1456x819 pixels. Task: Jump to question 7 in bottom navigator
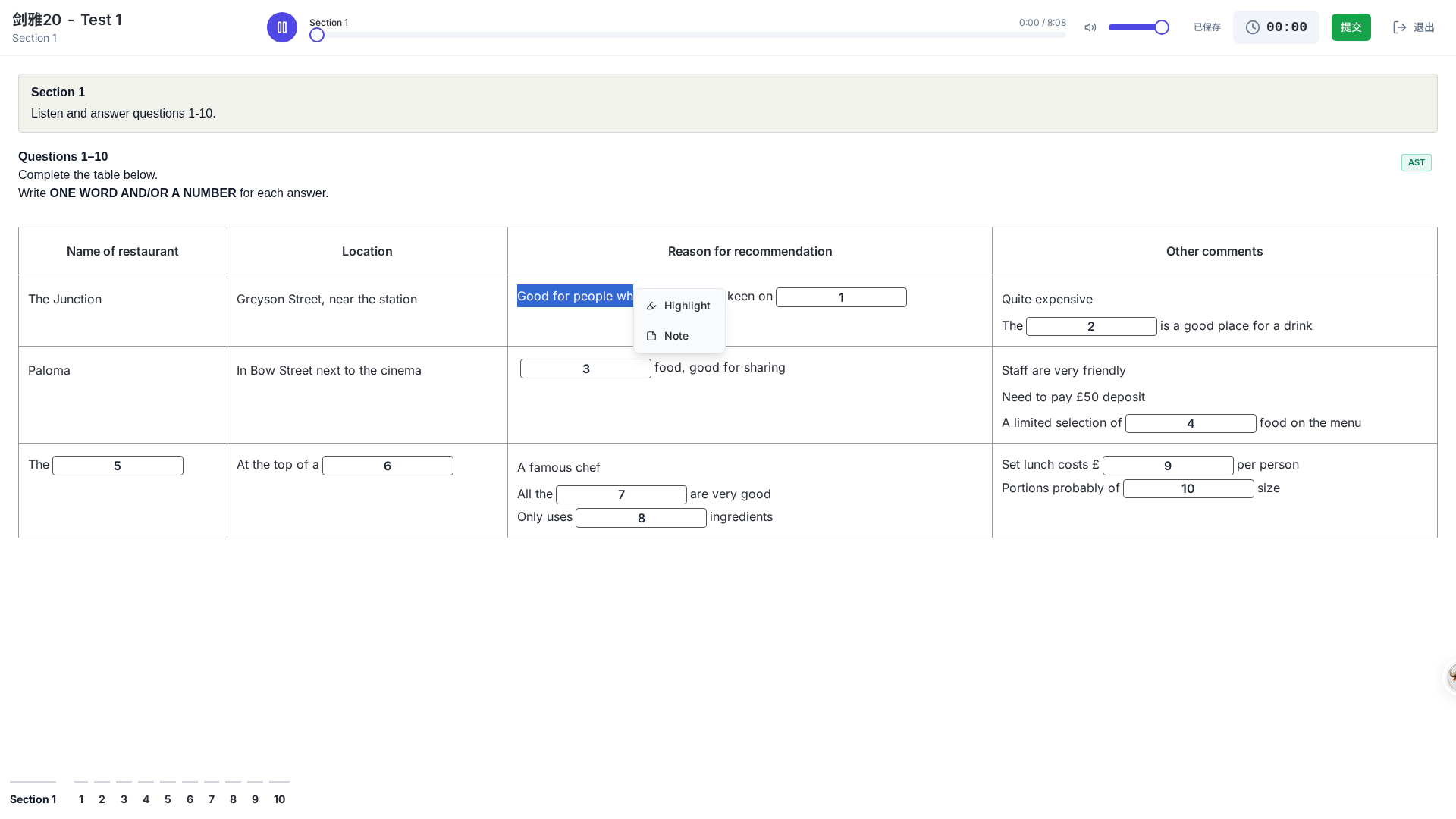click(x=212, y=799)
